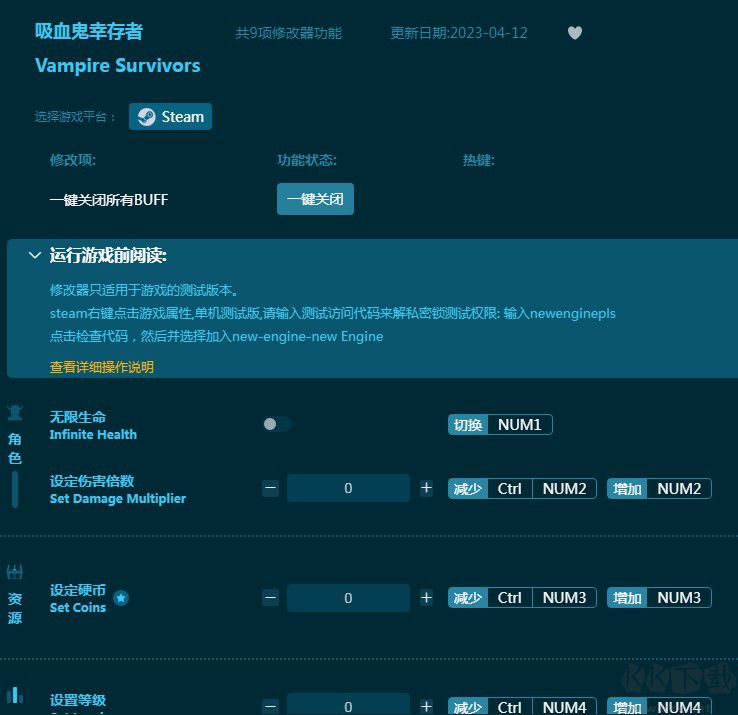Increase Set Damage Multiplier with plus icon
Image resolution: width=738 pixels, height=715 pixels.
[x=426, y=488]
